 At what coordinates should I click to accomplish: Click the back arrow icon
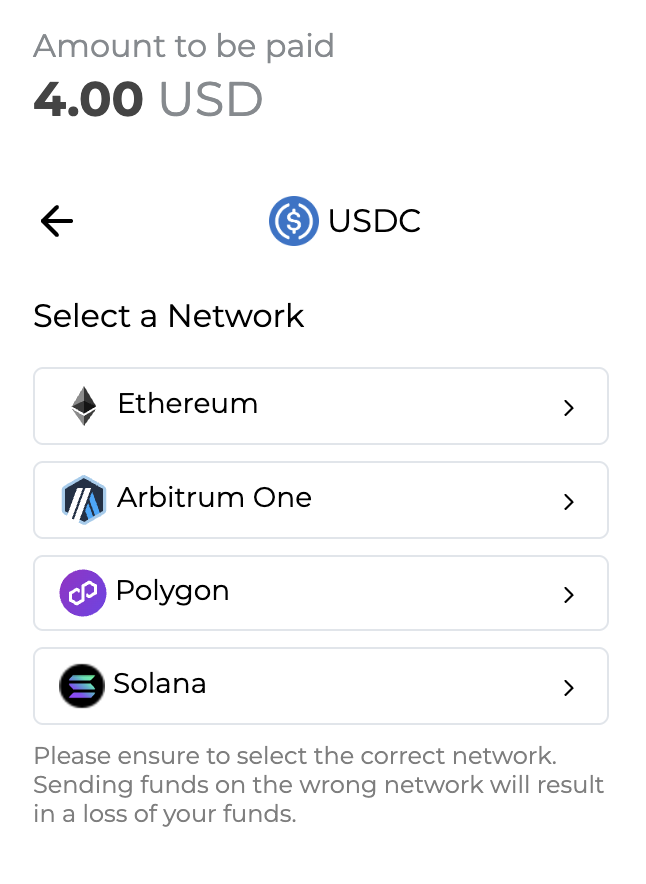[56, 221]
